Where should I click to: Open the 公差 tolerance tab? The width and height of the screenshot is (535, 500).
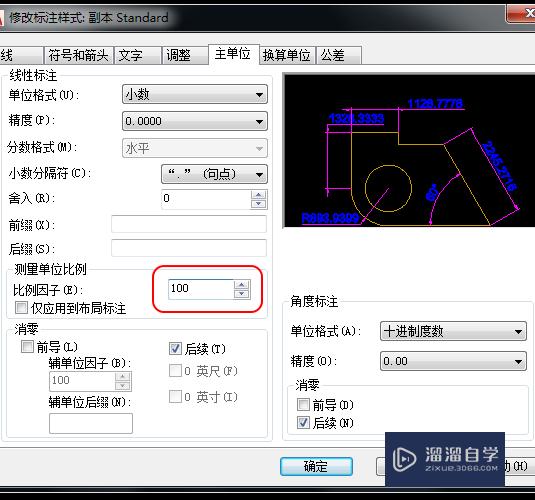[x=339, y=55]
